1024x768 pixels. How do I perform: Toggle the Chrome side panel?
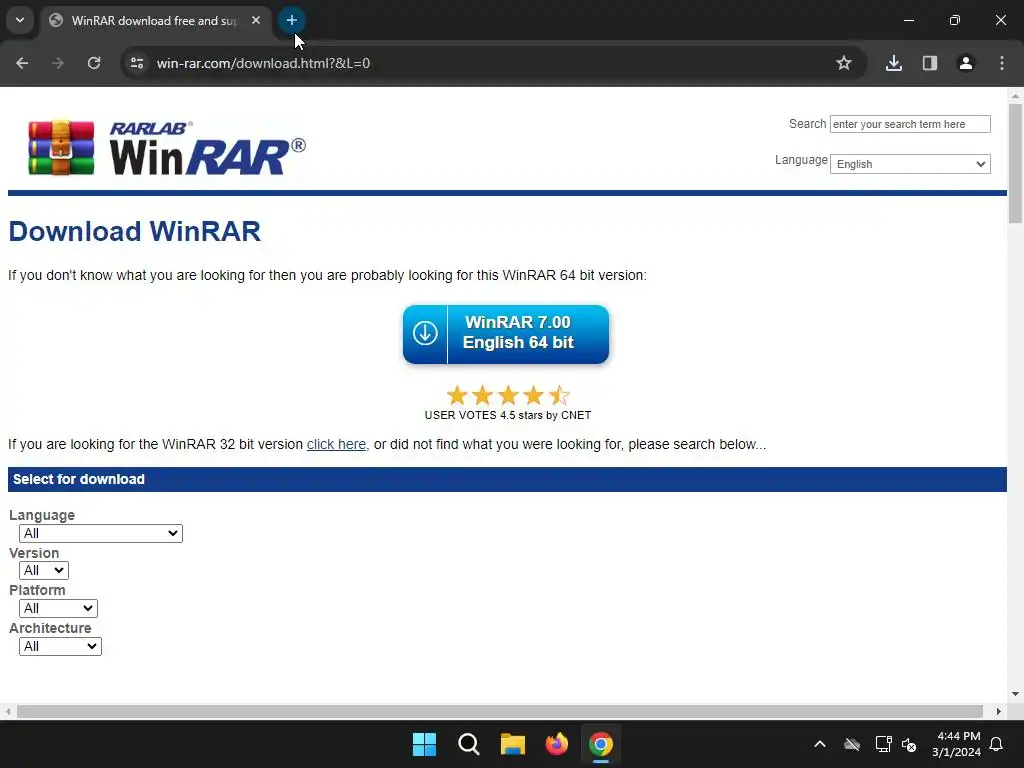click(929, 63)
